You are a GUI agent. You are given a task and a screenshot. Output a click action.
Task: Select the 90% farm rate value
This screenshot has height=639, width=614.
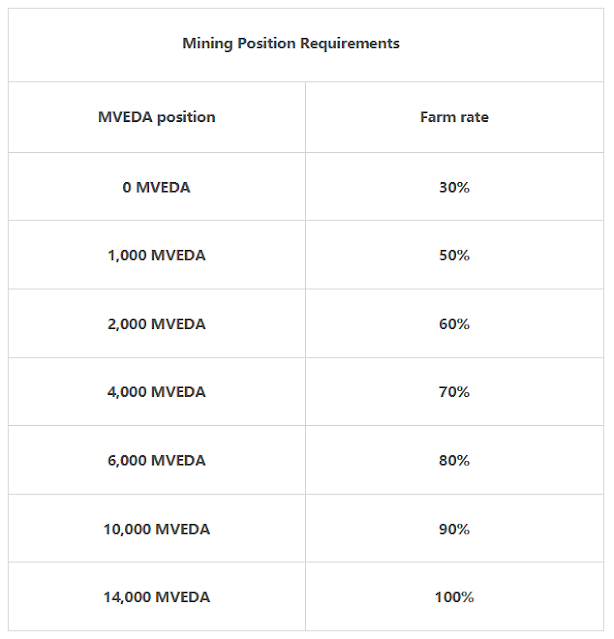(454, 529)
